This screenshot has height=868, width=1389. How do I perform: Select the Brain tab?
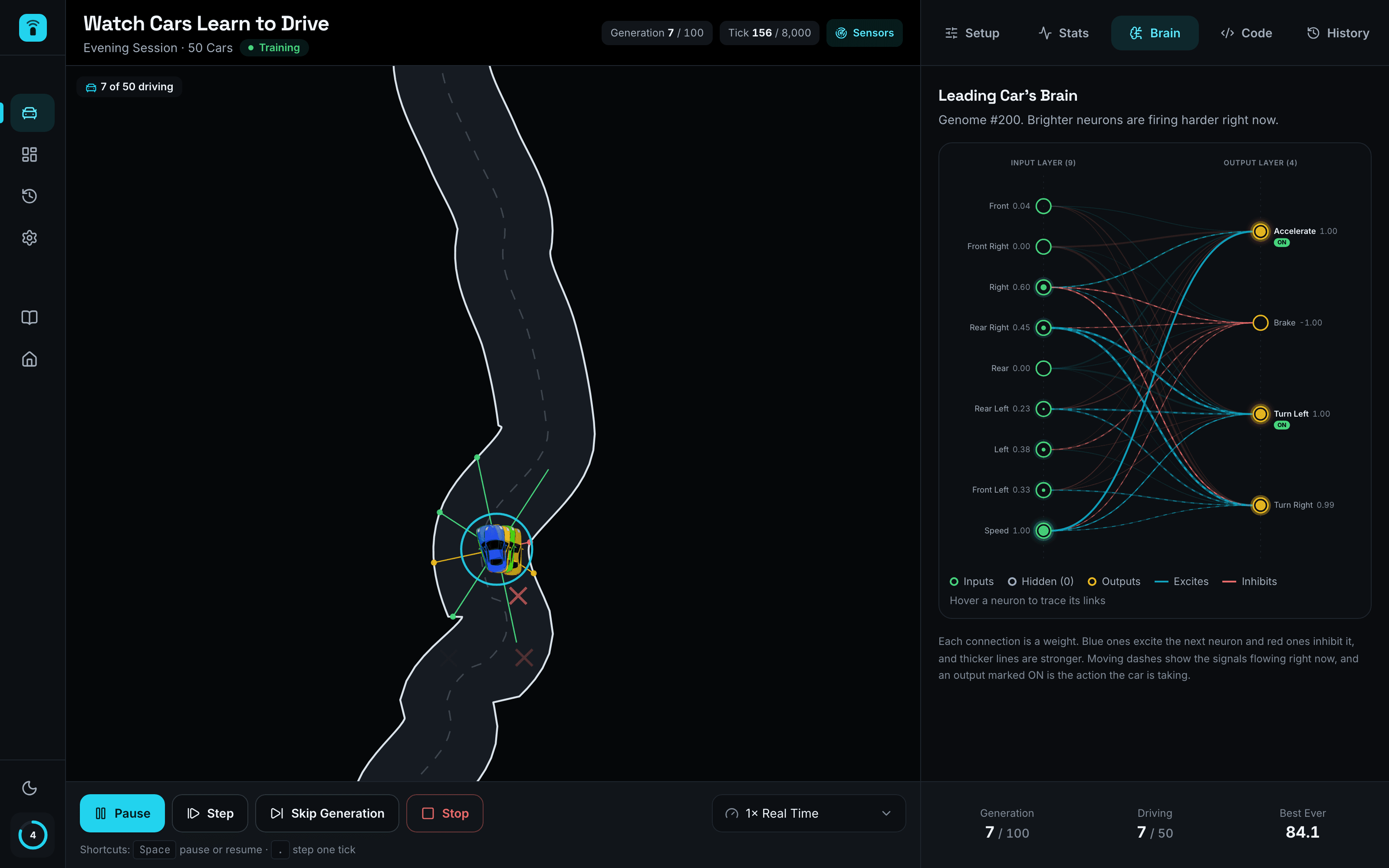pyautogui.click(x=1155, y=33)
